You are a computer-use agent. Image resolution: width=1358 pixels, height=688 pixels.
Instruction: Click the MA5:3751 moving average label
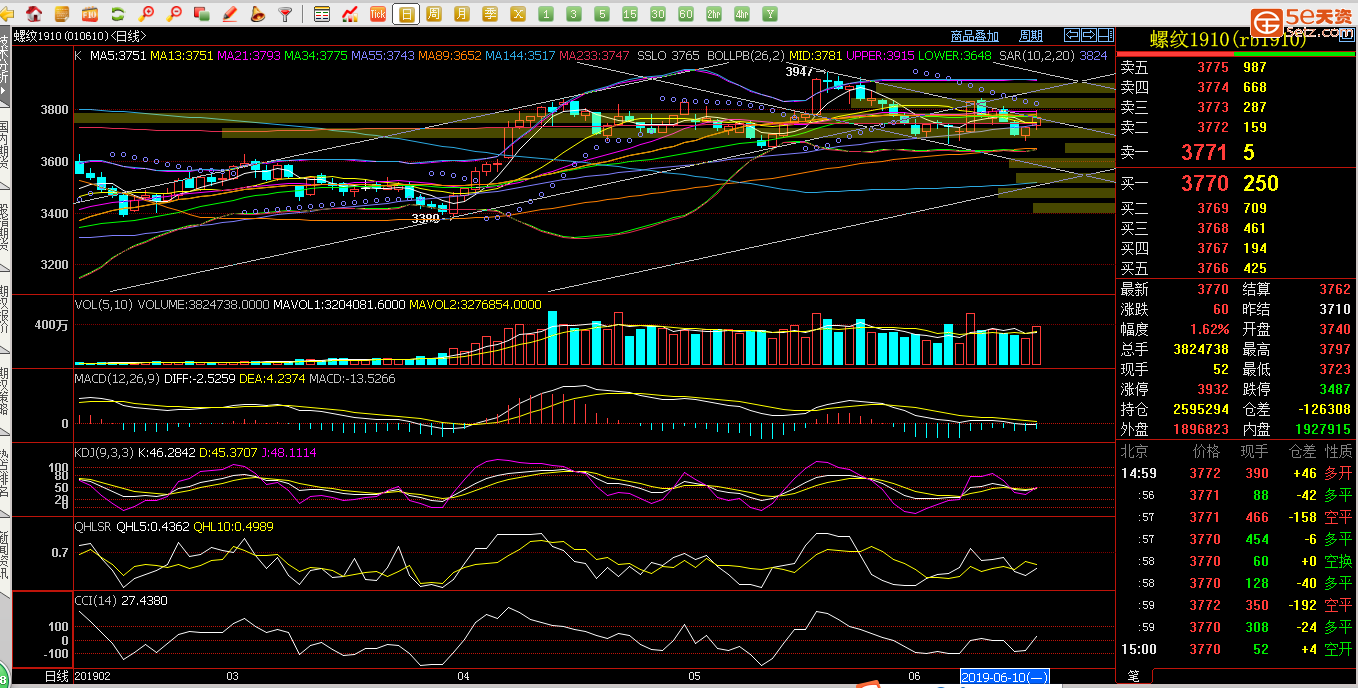pos(118,56)
